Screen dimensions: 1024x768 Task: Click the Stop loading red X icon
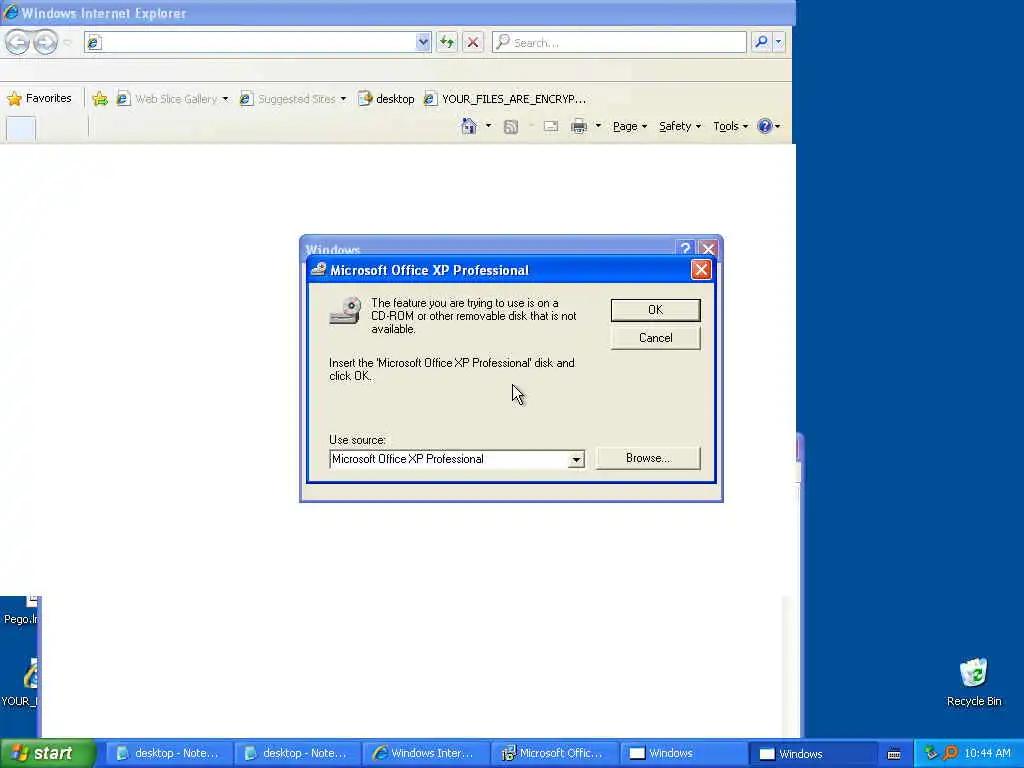473,42
